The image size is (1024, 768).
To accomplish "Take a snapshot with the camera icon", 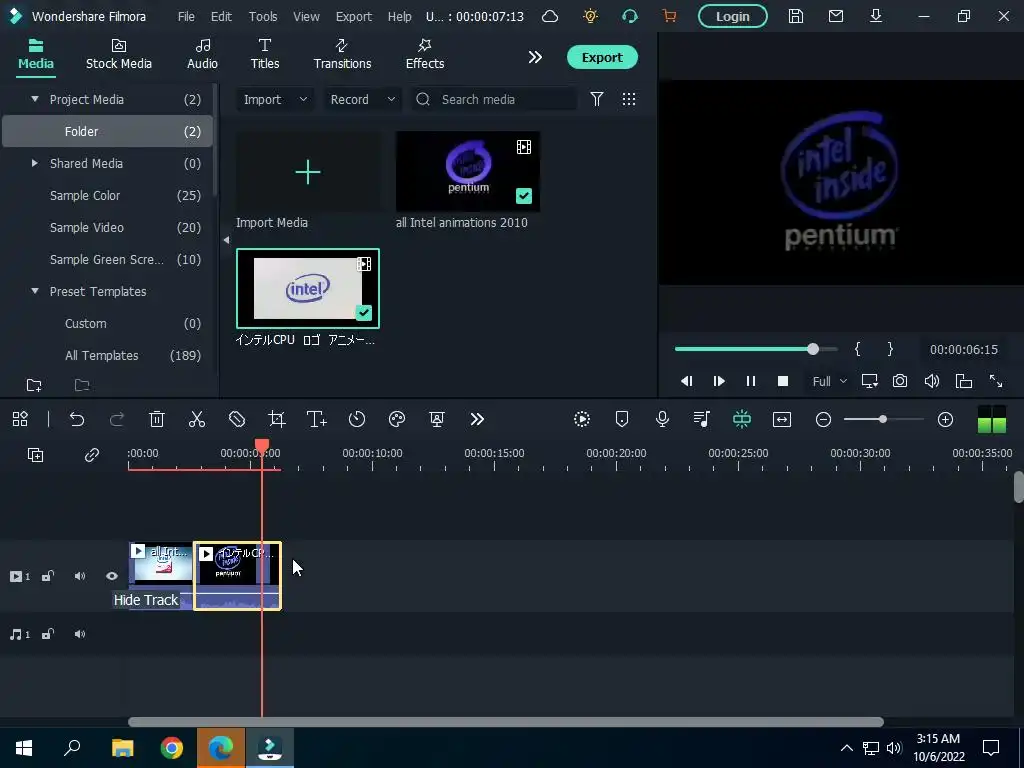I will click(900, 381).
